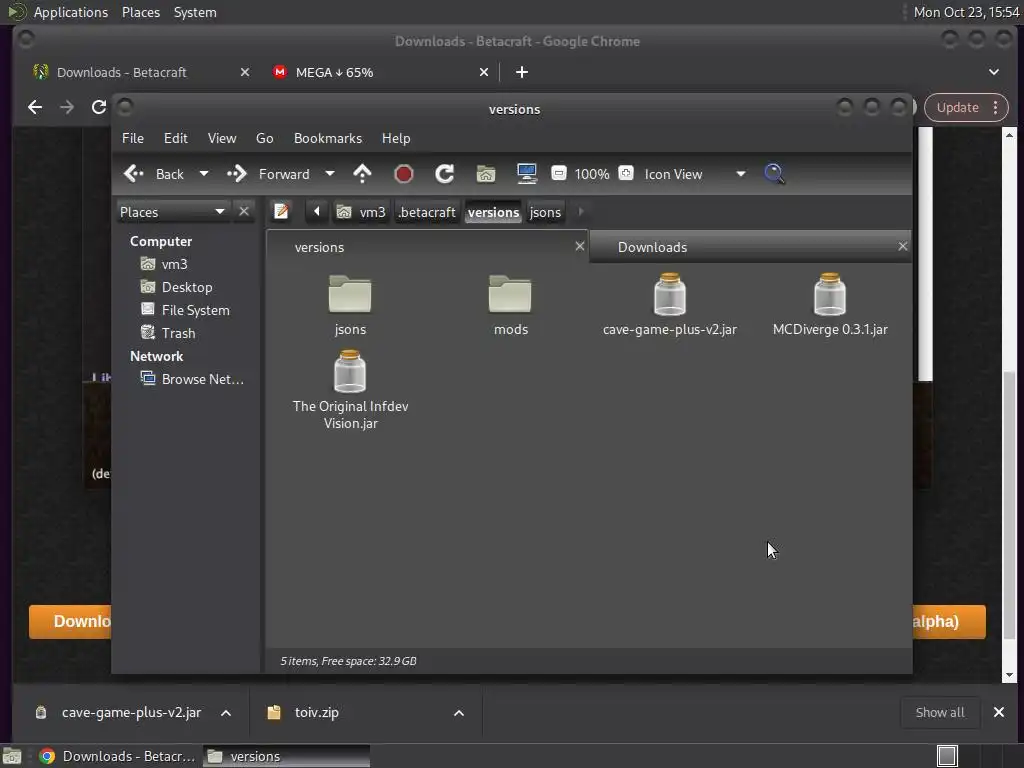Click Show all downloads
This screenshot has width=1024, height=768.
point(940,712)
